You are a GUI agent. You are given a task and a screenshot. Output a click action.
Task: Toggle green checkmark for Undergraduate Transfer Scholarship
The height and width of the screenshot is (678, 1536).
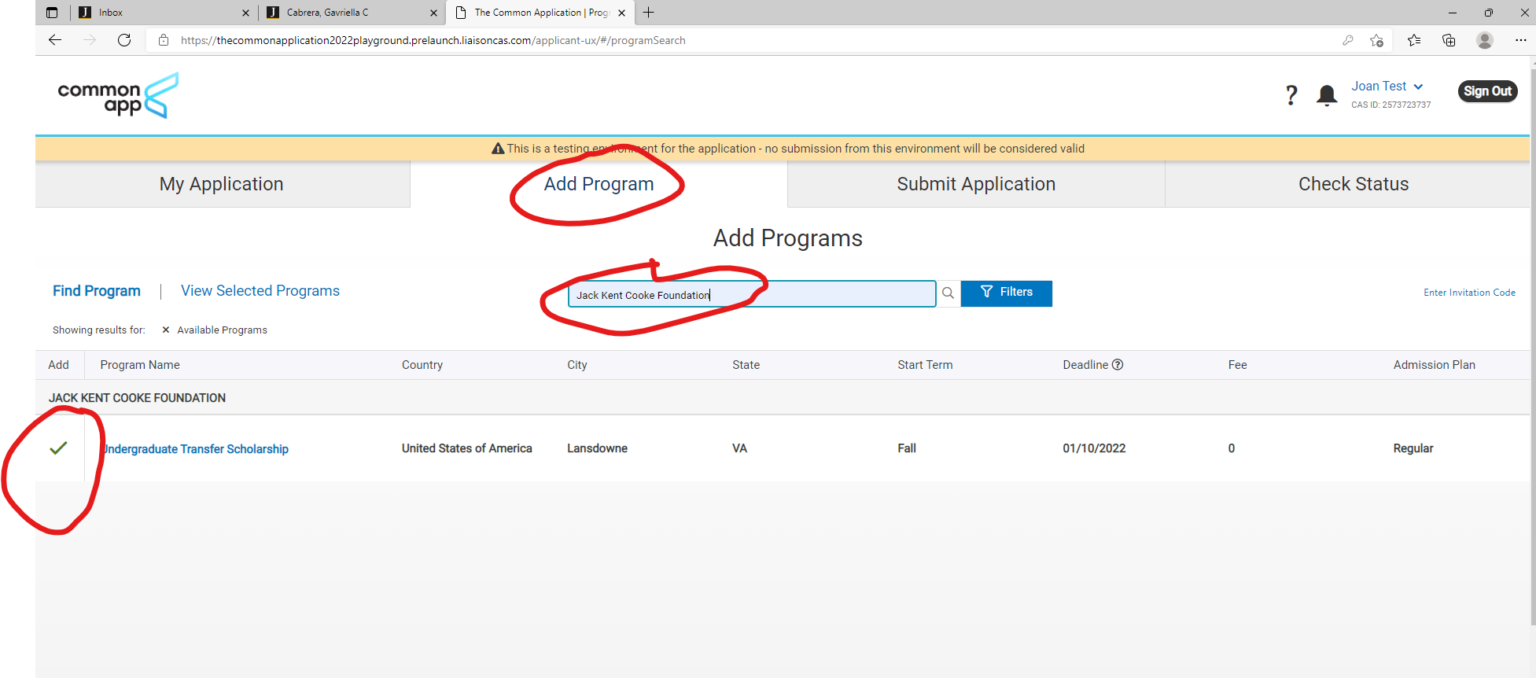pyautogui.click(x=58, y=448)
